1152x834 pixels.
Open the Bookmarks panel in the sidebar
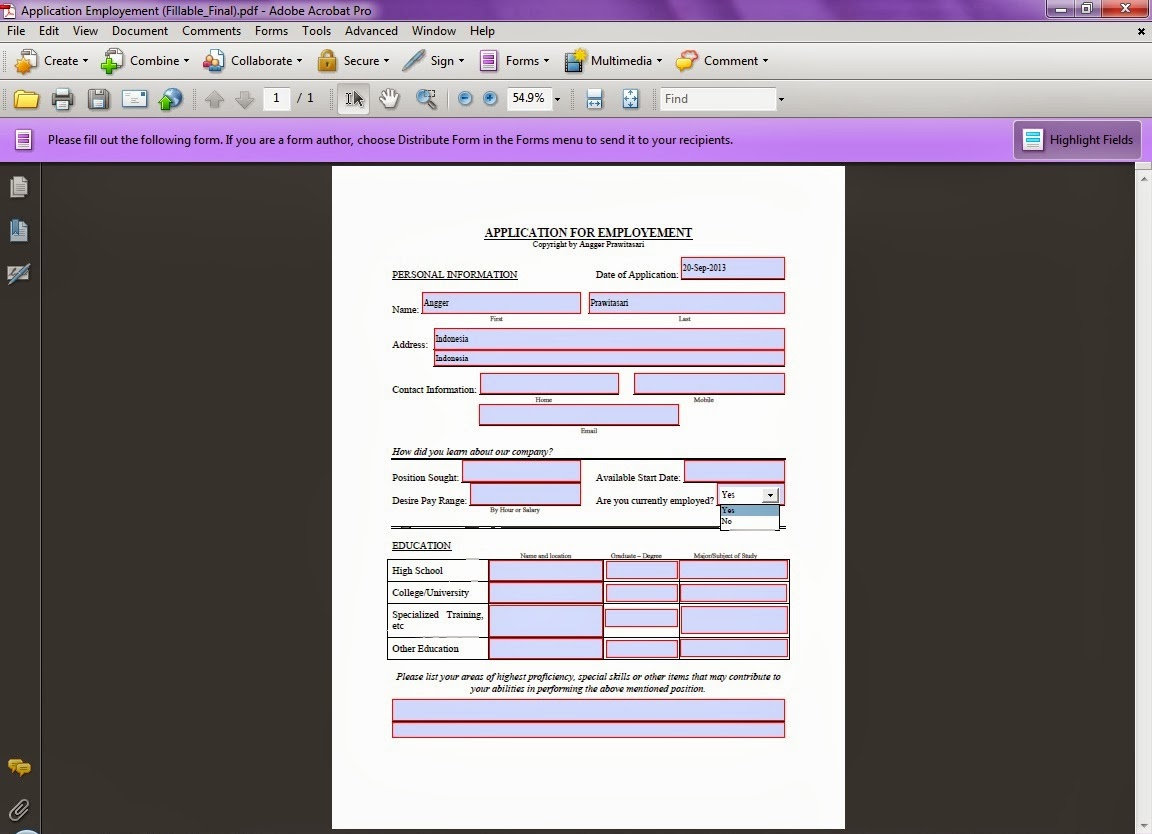point(19,231)
